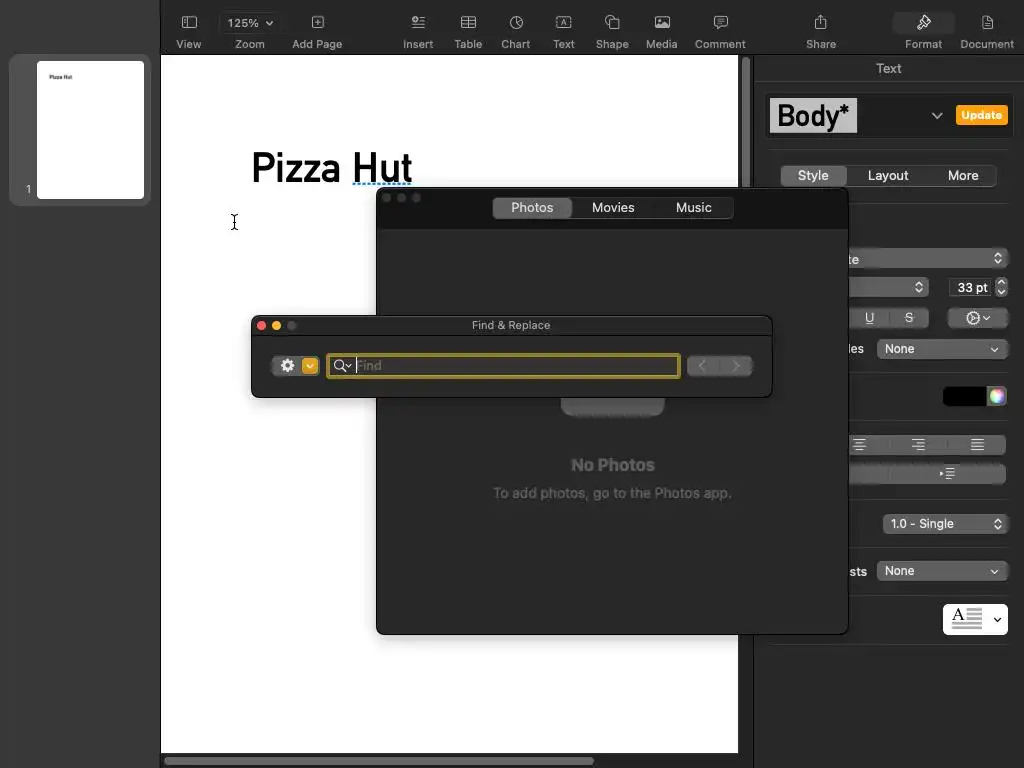Open the drop cap style dropdown
Viewport: 1024px width, 768px height.
[975, 619]
